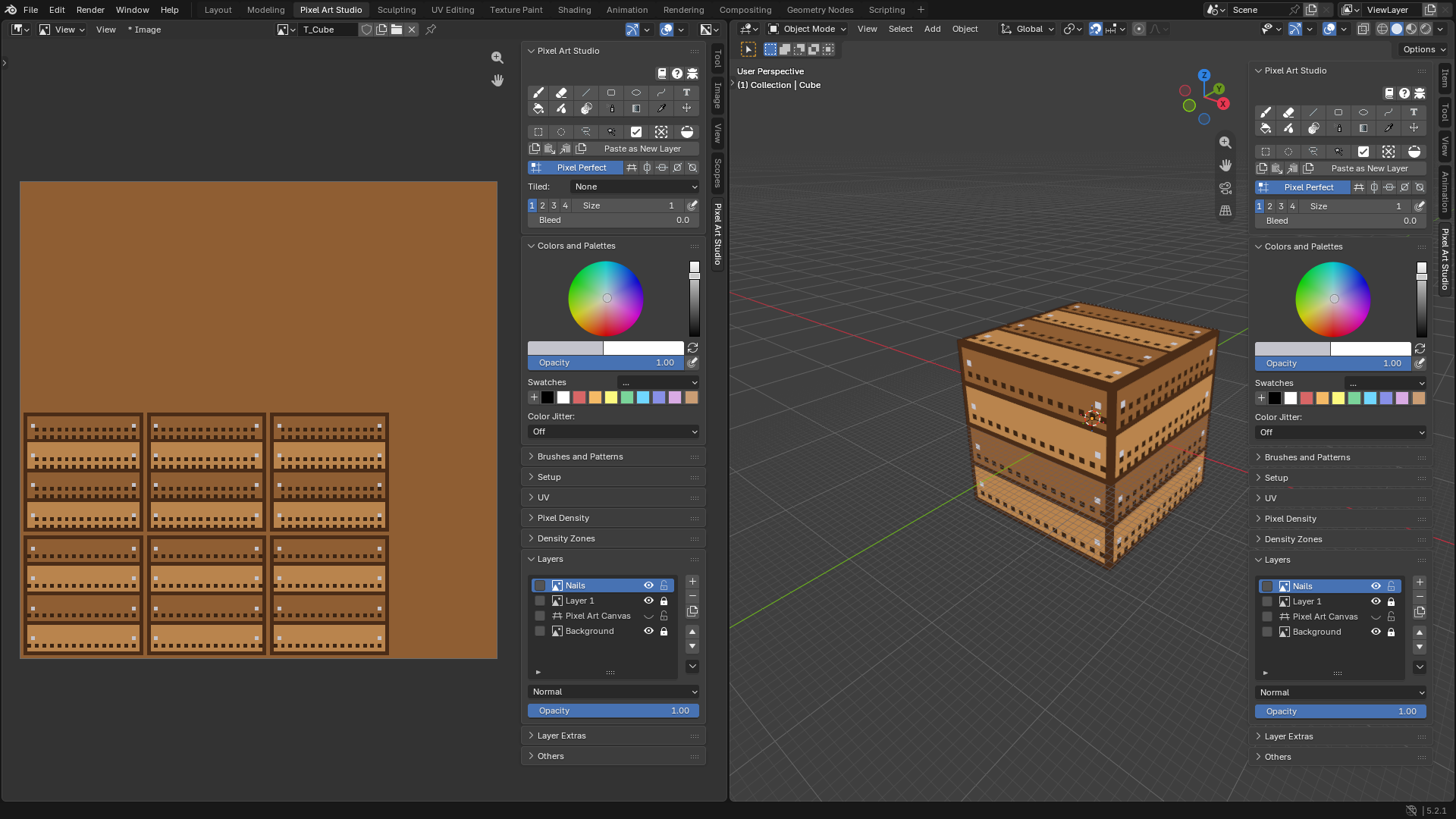Select the Text tool in the image editor panel
The height and width of the screenshot is (819, 1456).
[686, 93]
